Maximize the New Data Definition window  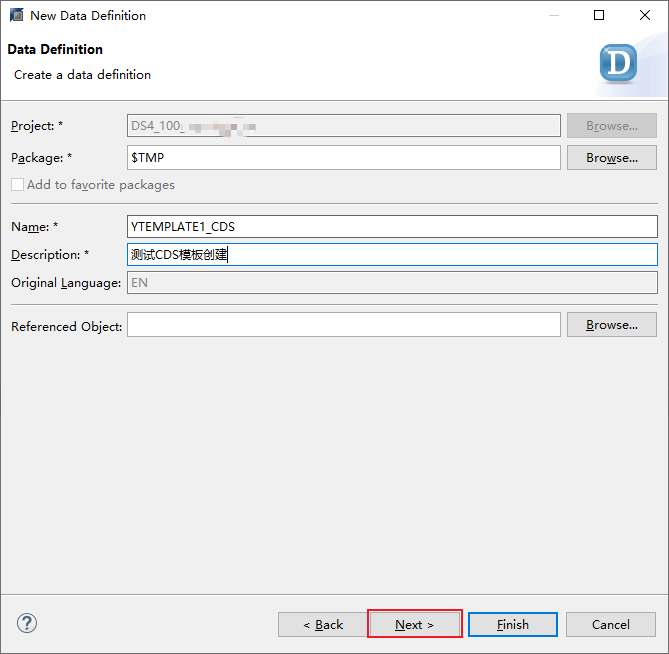599,16
